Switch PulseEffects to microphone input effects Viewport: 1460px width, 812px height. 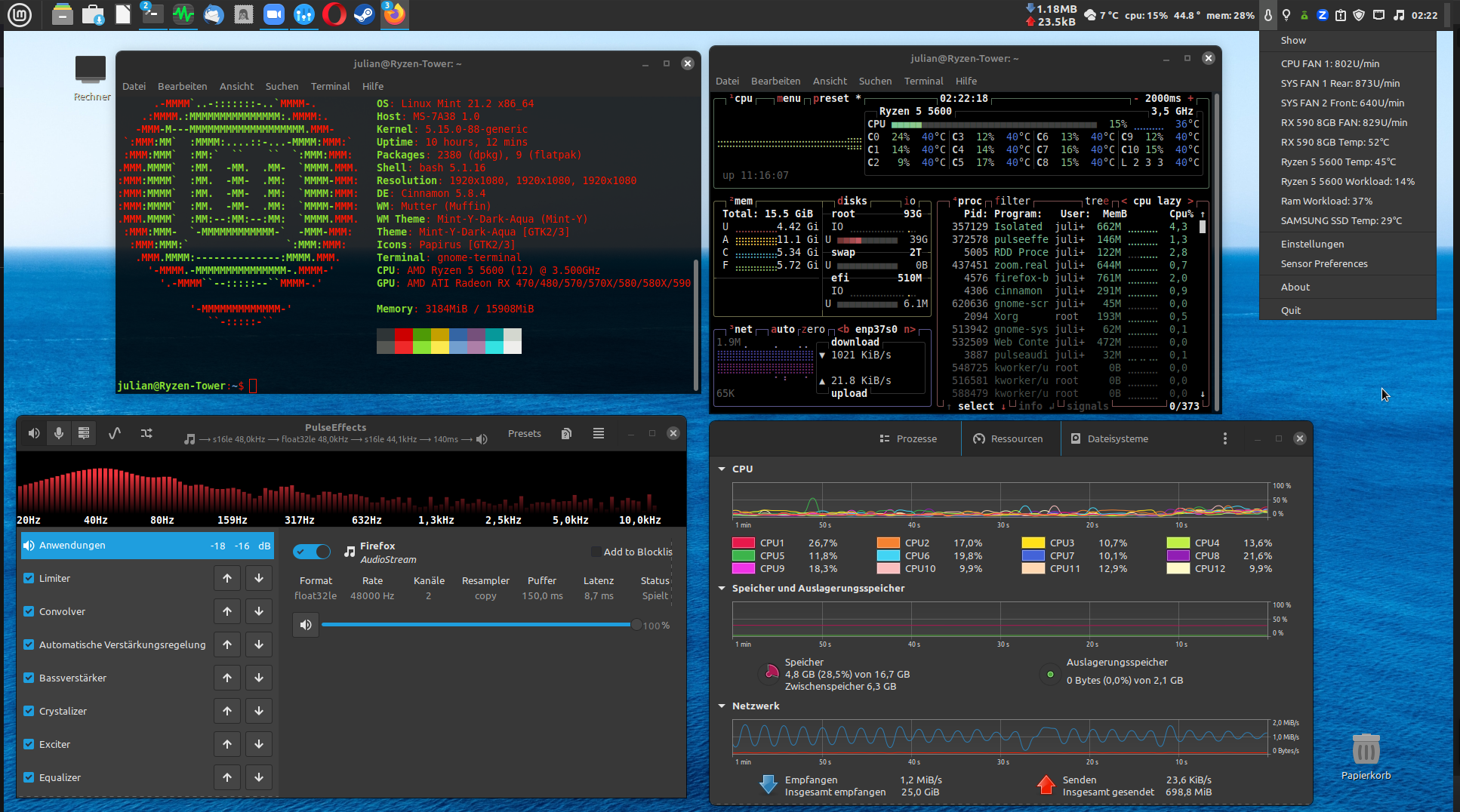tap(59, 433)
